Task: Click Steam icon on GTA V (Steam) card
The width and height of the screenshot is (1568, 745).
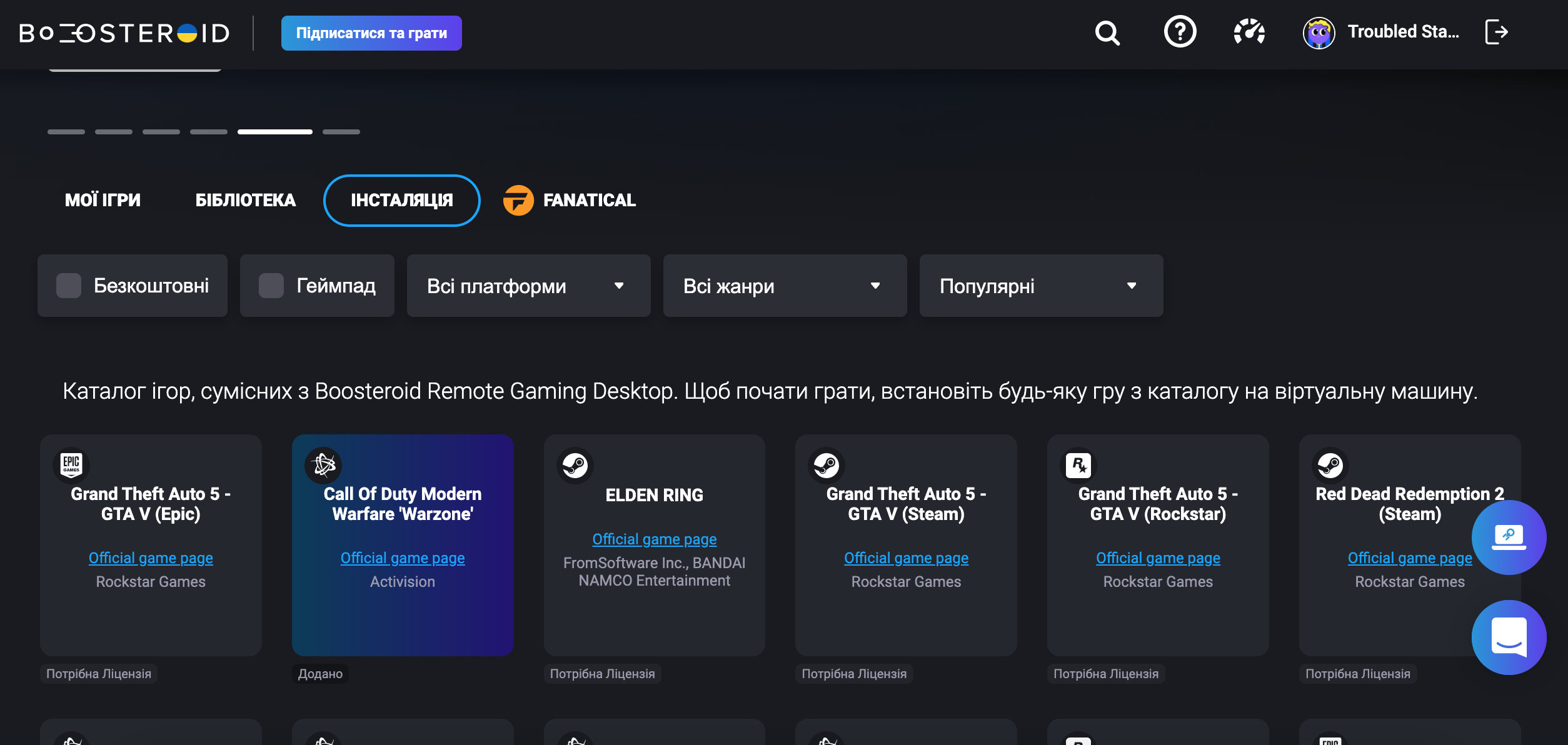Action: click(827, 465)
